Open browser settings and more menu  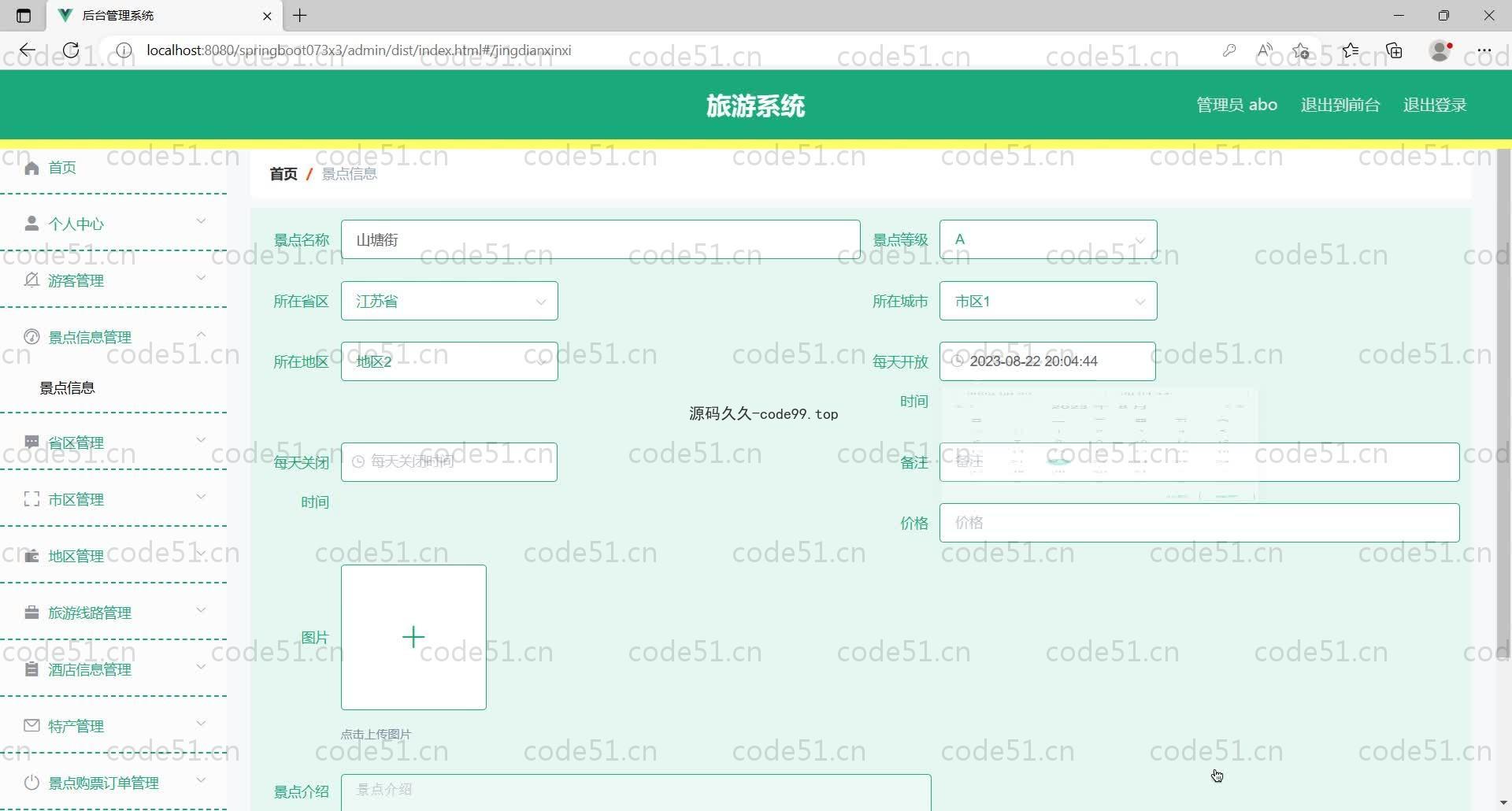1484,50
